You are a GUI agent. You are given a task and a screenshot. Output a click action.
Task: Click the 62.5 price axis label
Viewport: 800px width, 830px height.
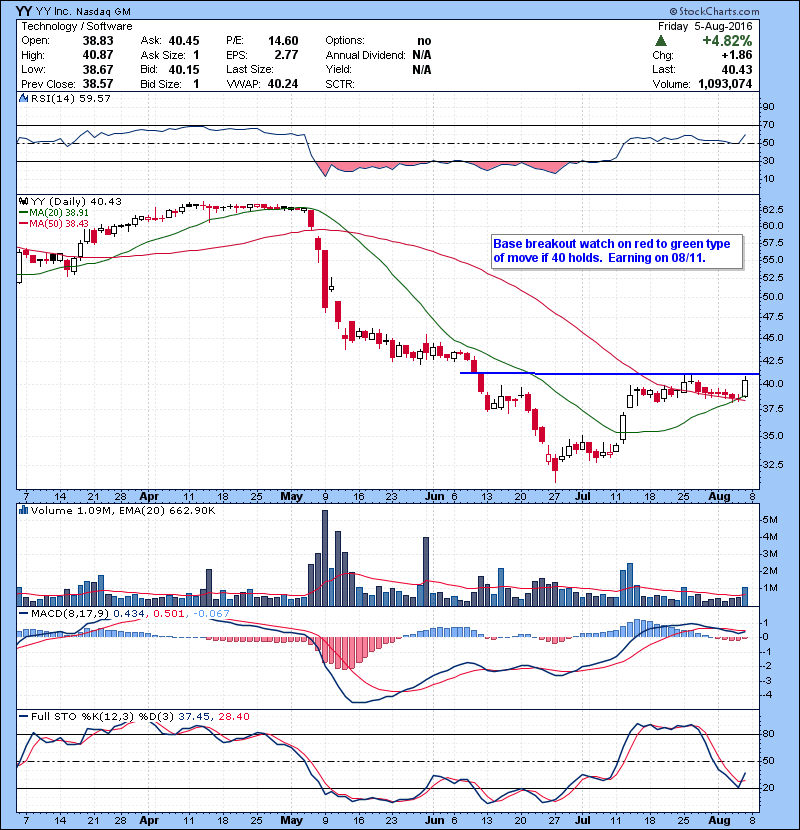pyautogui.click(x=772, y=210)
